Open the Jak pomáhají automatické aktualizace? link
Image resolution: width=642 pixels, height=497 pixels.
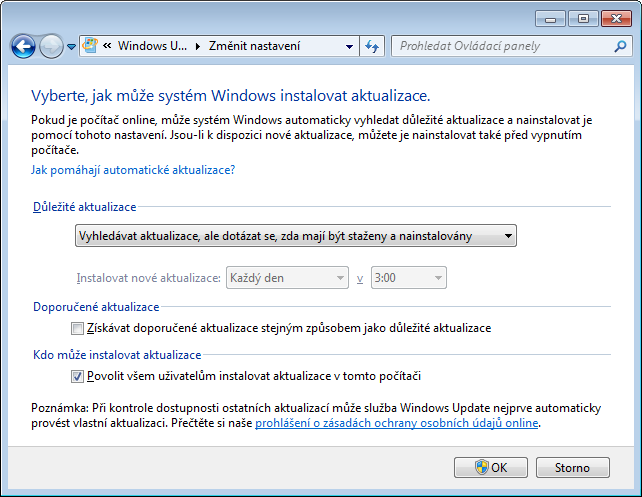point(133,169)
